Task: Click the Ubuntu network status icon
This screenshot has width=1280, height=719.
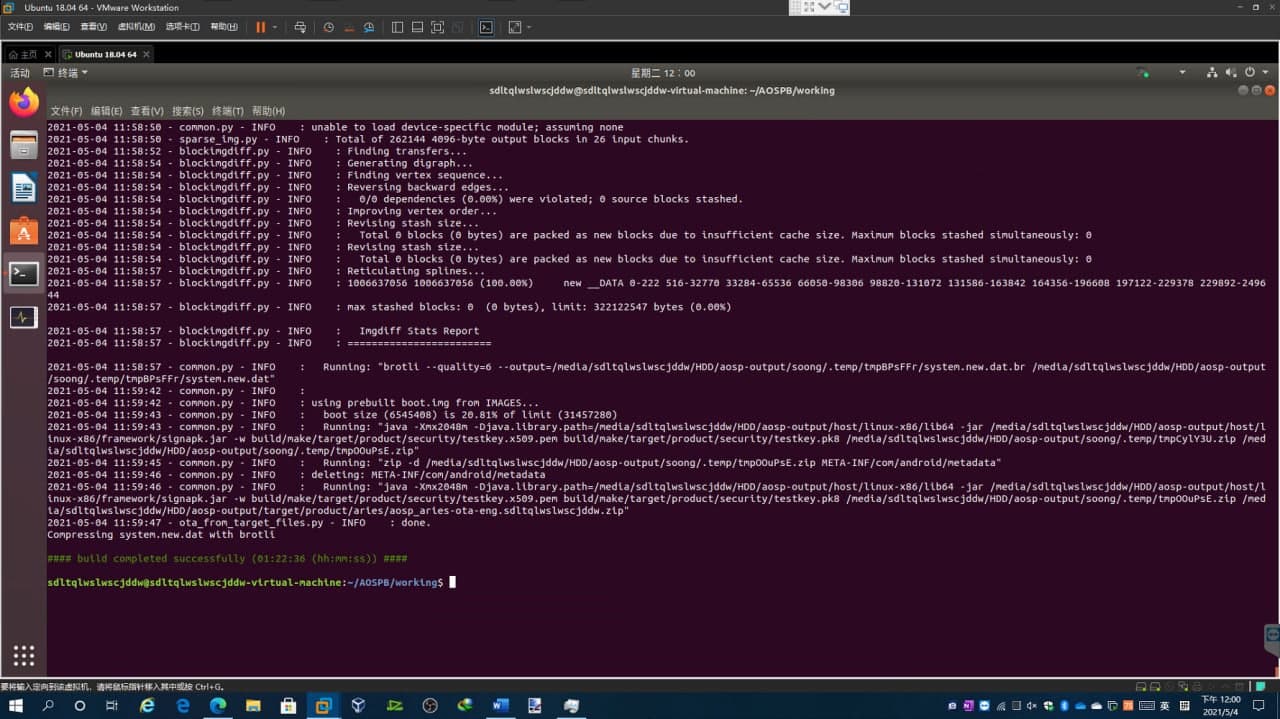Action: [1212, 73]
